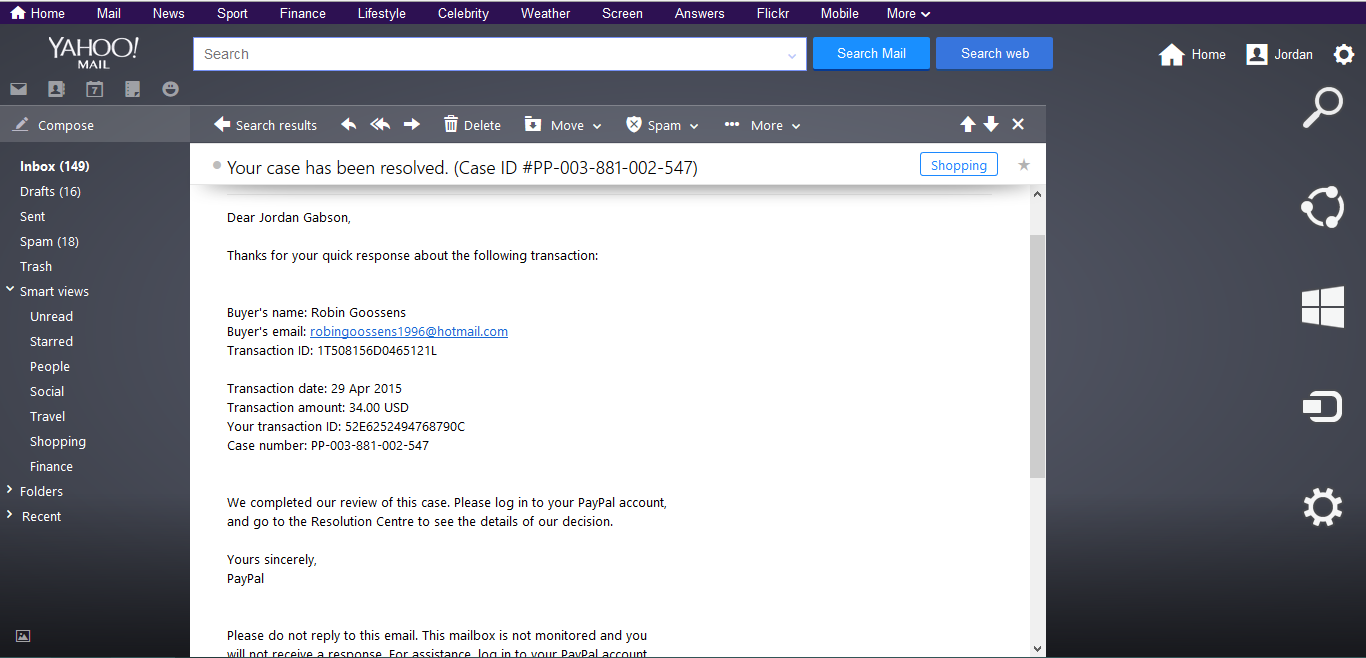Open the notepad icon in sidebar
The width and height of the screenshot is (1366, 658).
tap(132, 89)
